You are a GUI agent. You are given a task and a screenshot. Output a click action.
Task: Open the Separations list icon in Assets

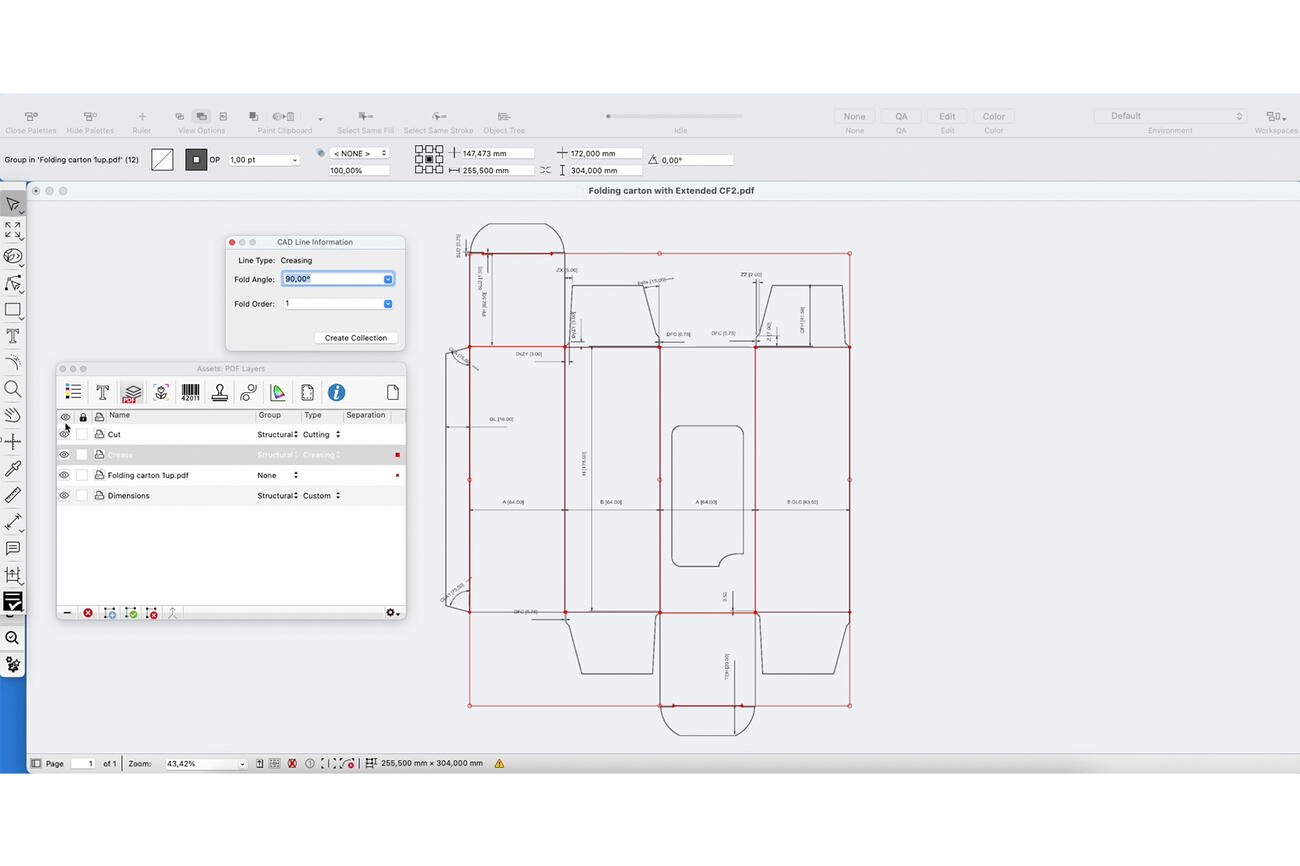pyautogui.click(x=73, y=392)
